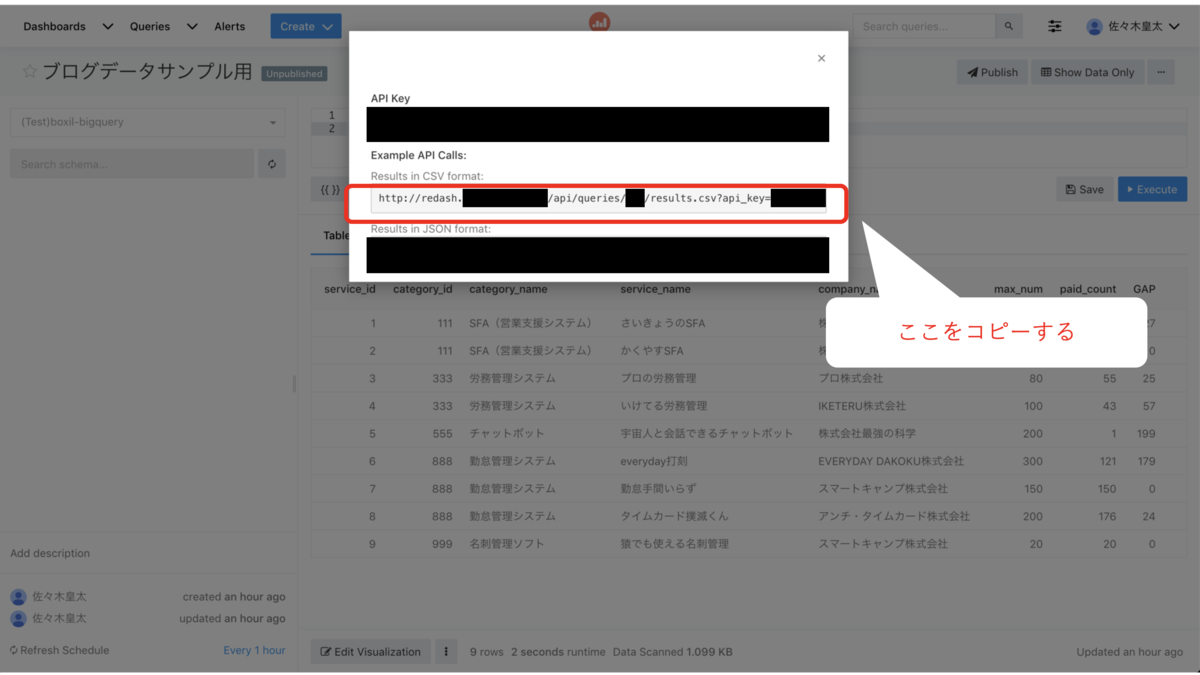Click the cell 宇宙人と会話できるチャットボット

click(x=706, y=434)
